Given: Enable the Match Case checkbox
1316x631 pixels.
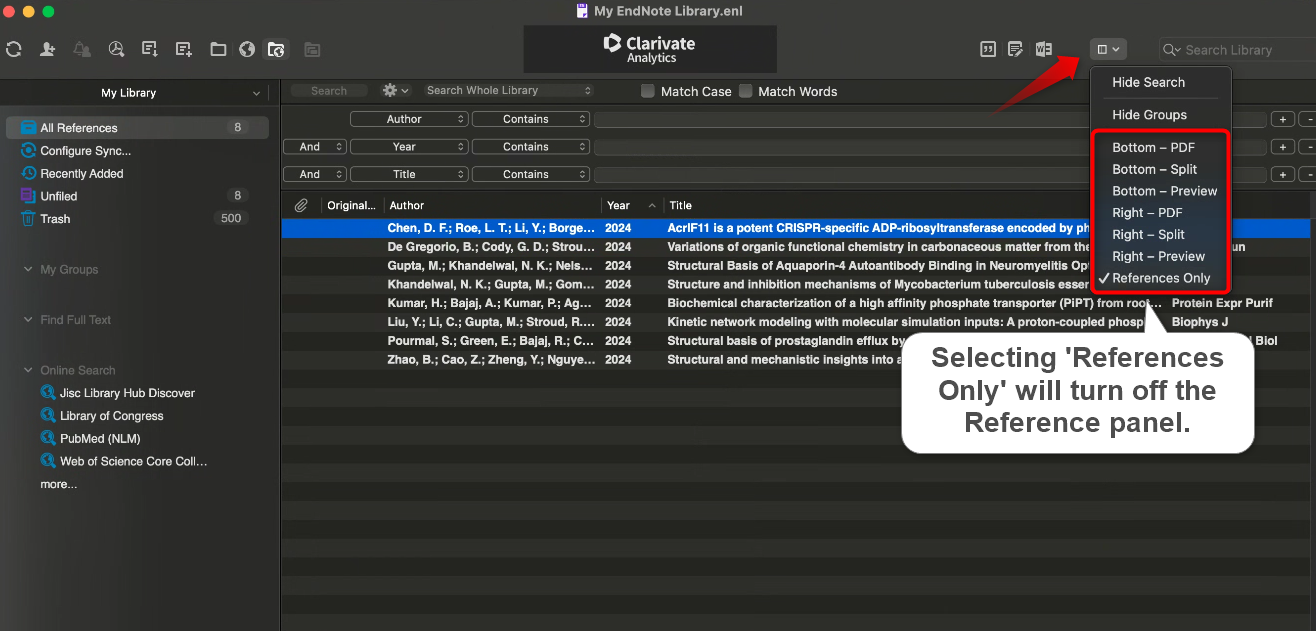Looking at the screenshot, I should coord(647,91).
